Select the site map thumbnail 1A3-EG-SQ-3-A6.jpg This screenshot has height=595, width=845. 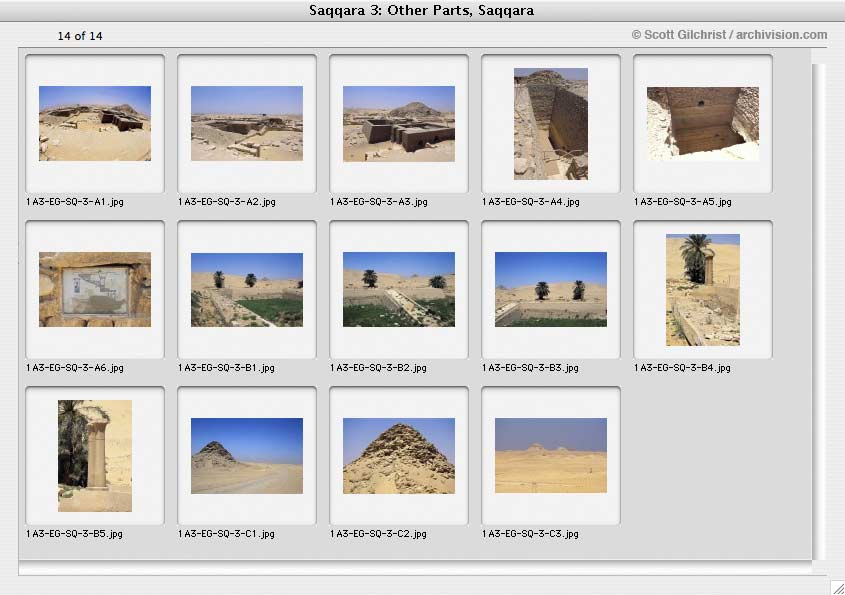(95, 289)
